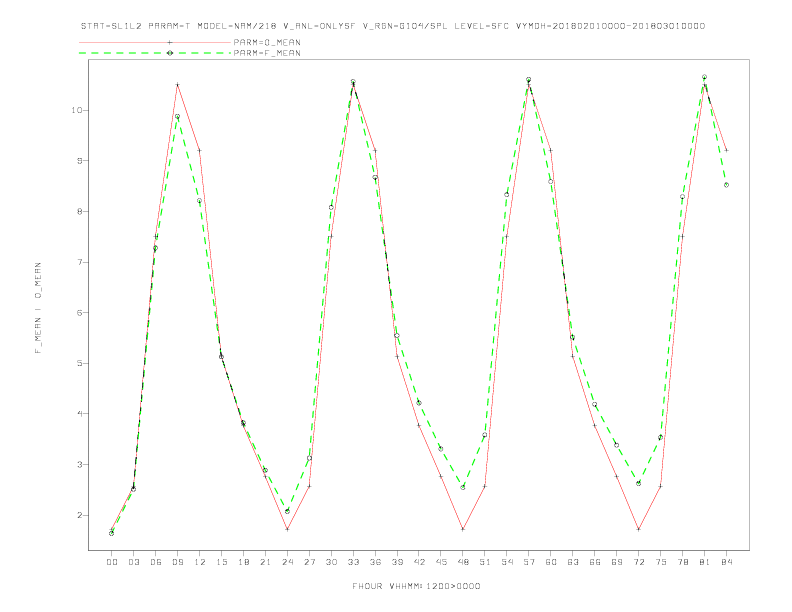
Task: Click the x-axis tick label 18
Action: tap(243, 562)
